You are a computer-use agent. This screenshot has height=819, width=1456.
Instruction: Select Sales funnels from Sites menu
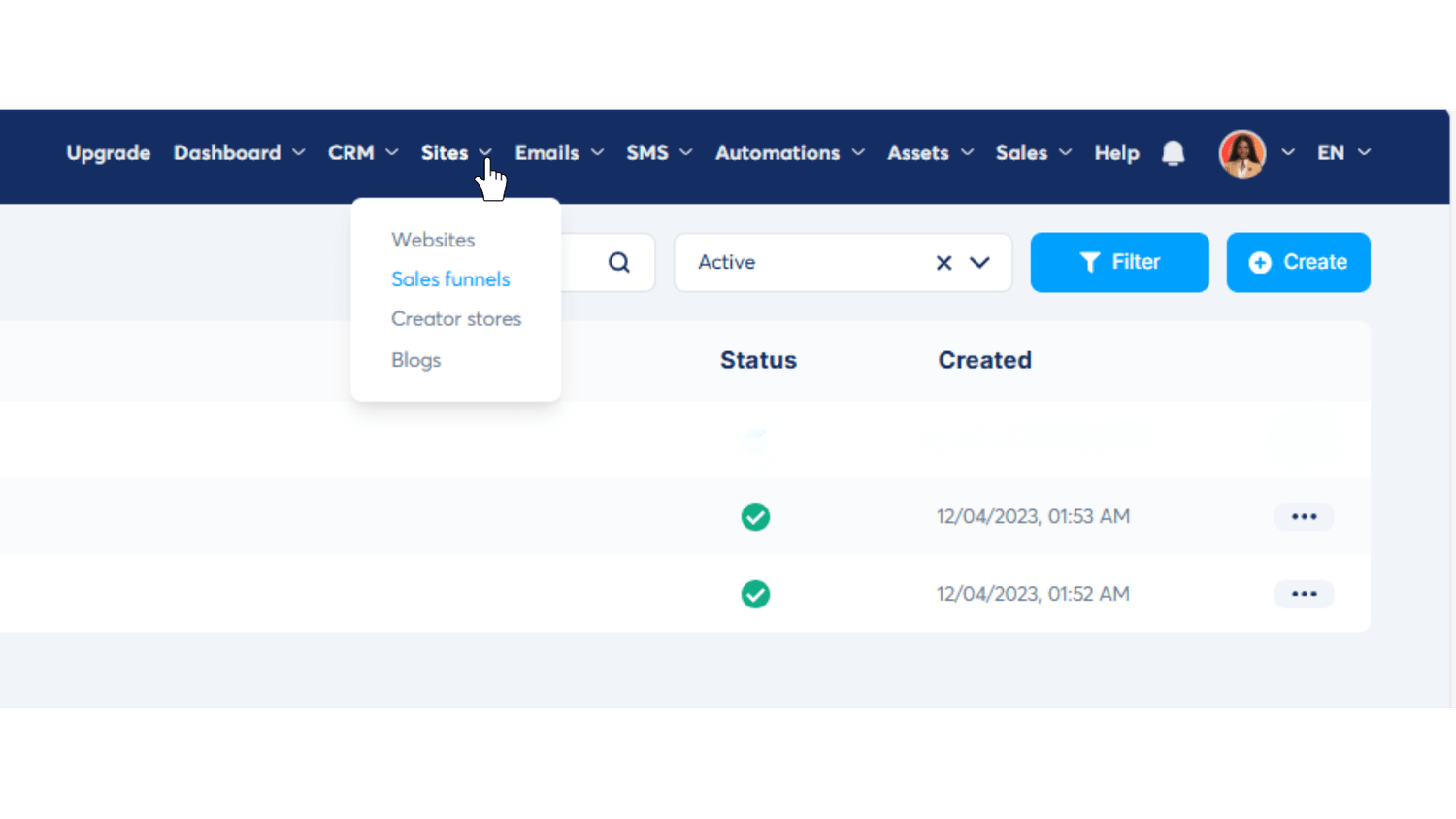click(x=450, y=279)
